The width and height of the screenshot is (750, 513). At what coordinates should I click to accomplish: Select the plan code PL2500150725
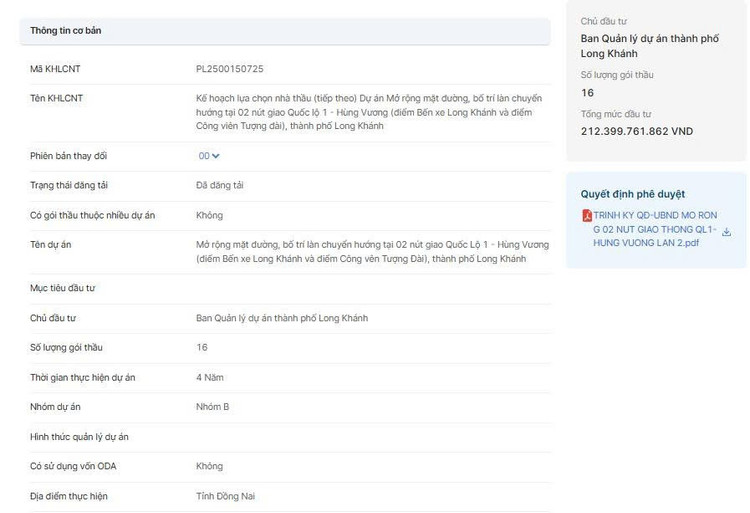coord(230,69)
